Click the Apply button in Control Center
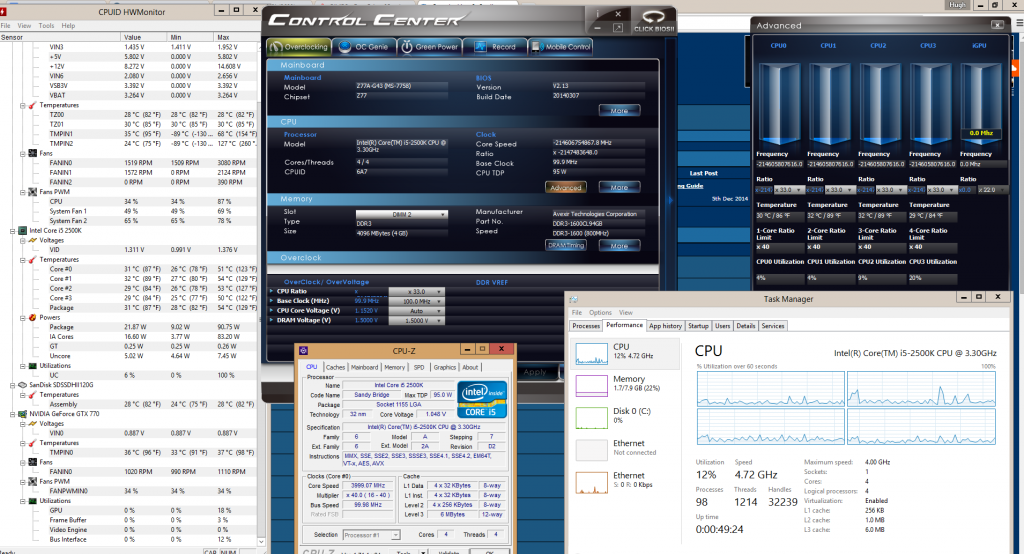Screen dimensions: 1024x554 (535, 372)
